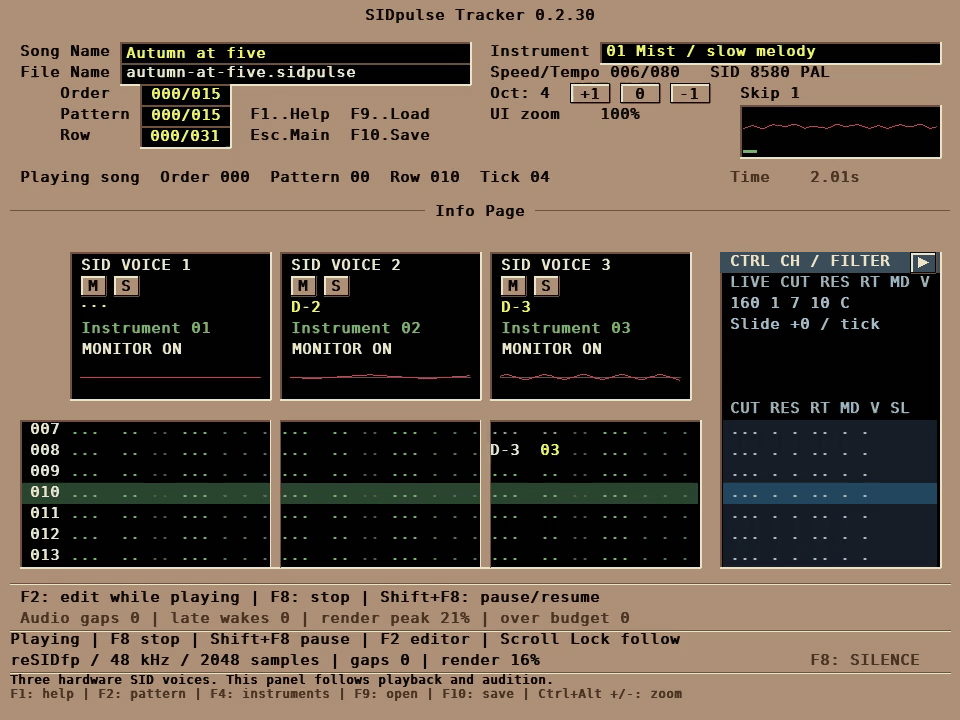Click the File Name field autumn-at-five.sidpulse
Viewport: 960px width, 720px height.
(x=296, y=73)
